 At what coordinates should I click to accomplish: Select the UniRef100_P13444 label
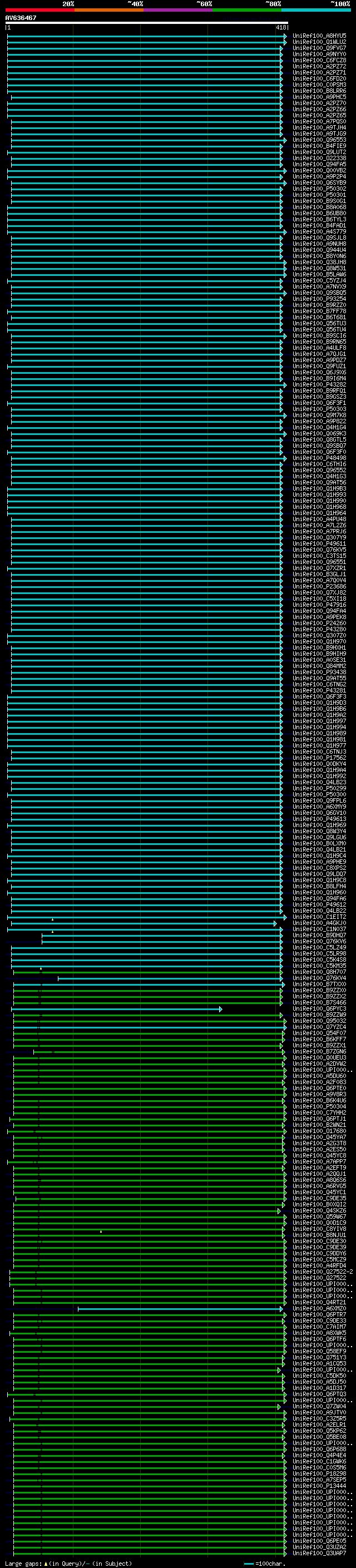point(319,1486)
